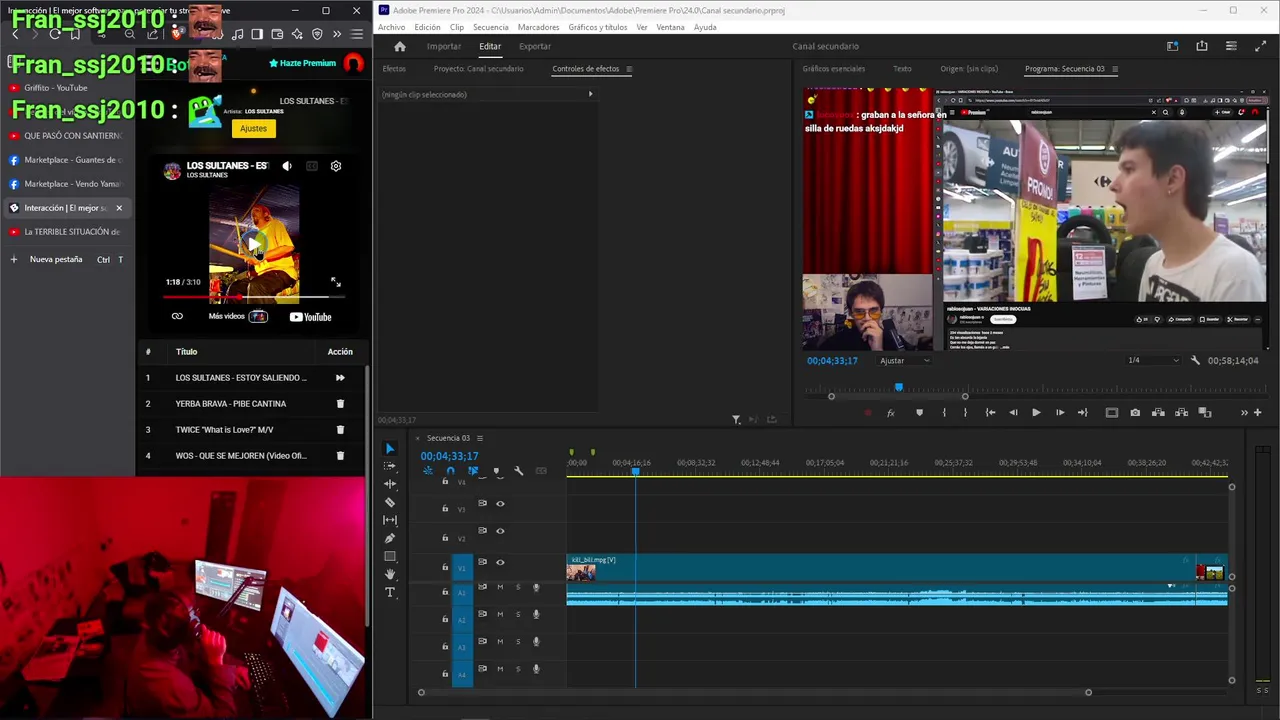This screenshot has height=720, width=1280.
Task: Solo audio track A1
Action: point(518,587)
